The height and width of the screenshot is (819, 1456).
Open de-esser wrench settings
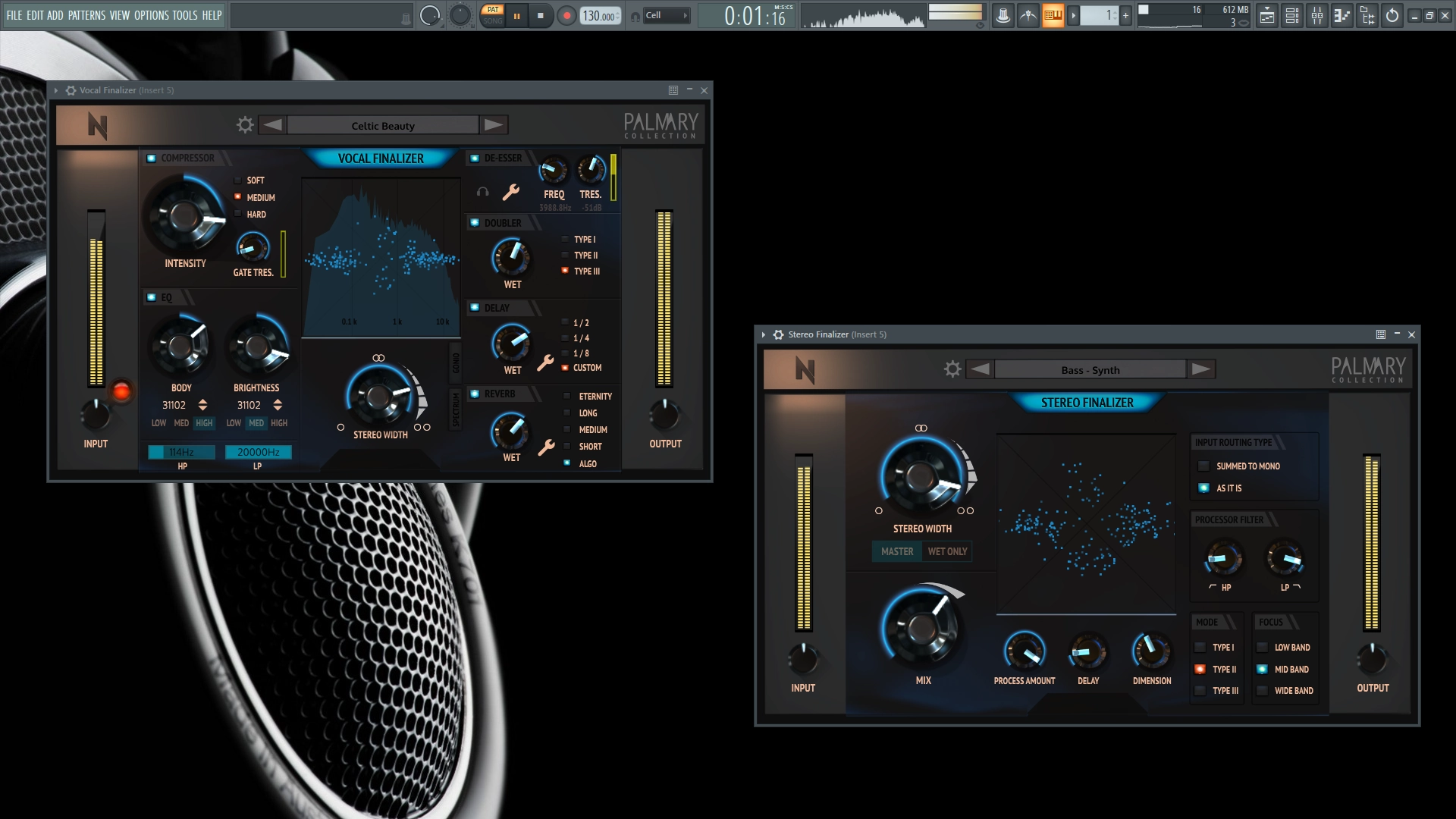click(x=511, y=192)
